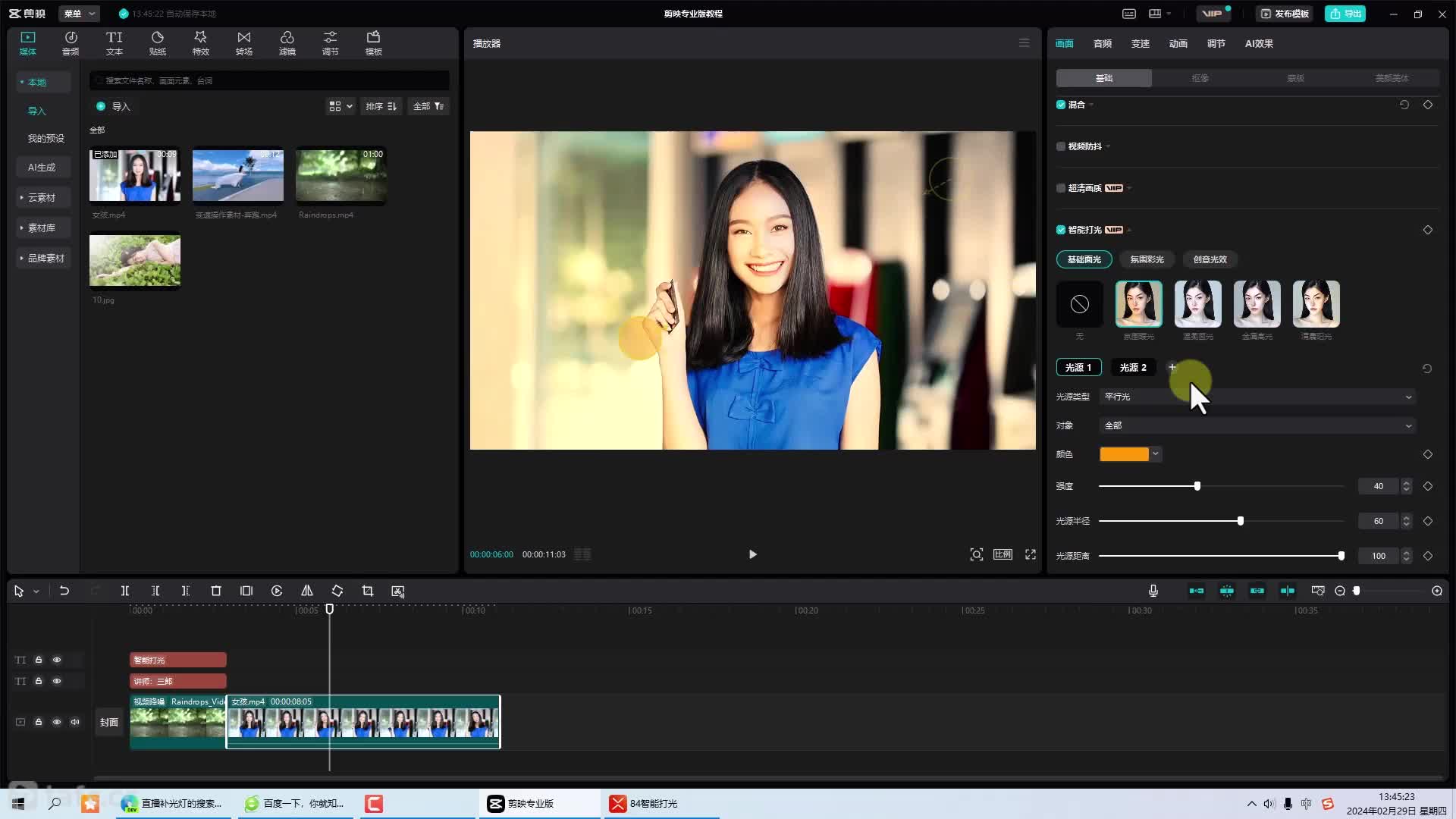Click the 光源距离 slider handle
Screen dimensions: 1456x819
[x=1341, y=556]
